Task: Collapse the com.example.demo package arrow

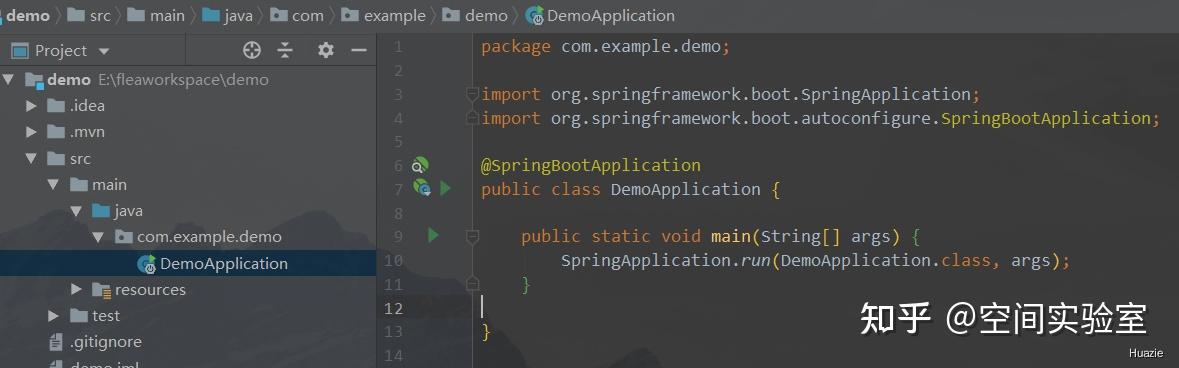Action: click(x=99, y=238)
